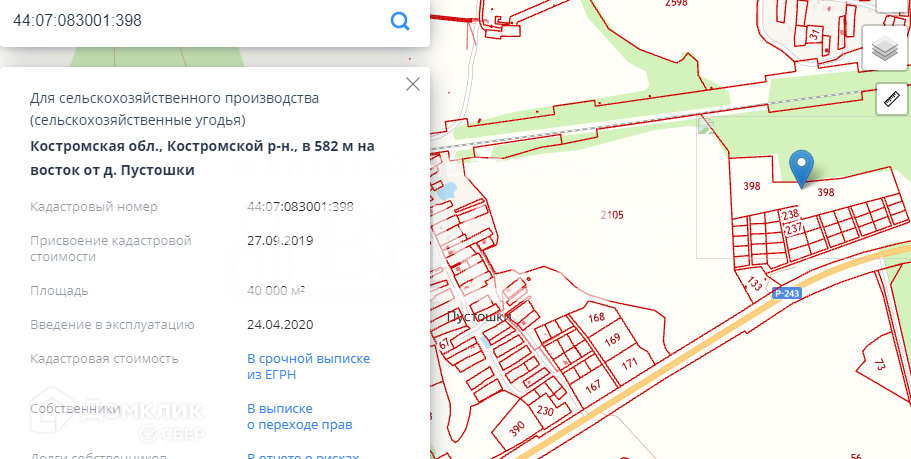Screen dimensions: 911x459
Task: Open 'В выписке о переходе прав' link
Action: pos(300,417)
